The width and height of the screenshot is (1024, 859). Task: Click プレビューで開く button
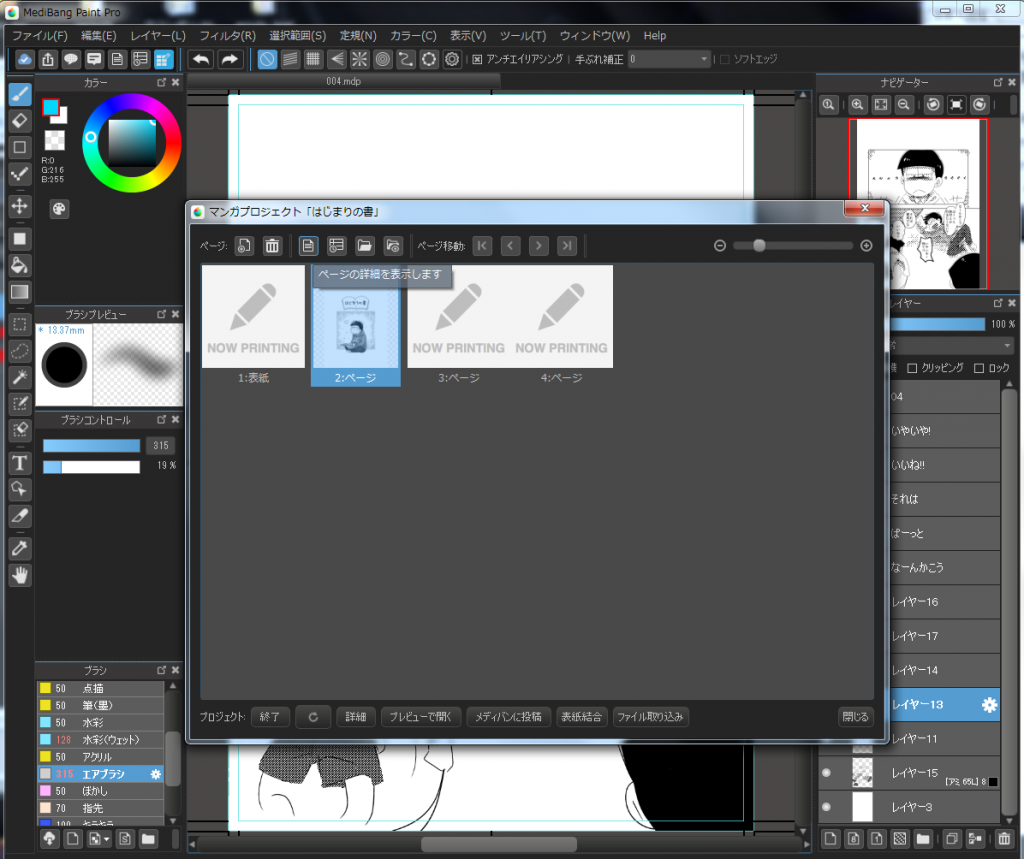421,717
